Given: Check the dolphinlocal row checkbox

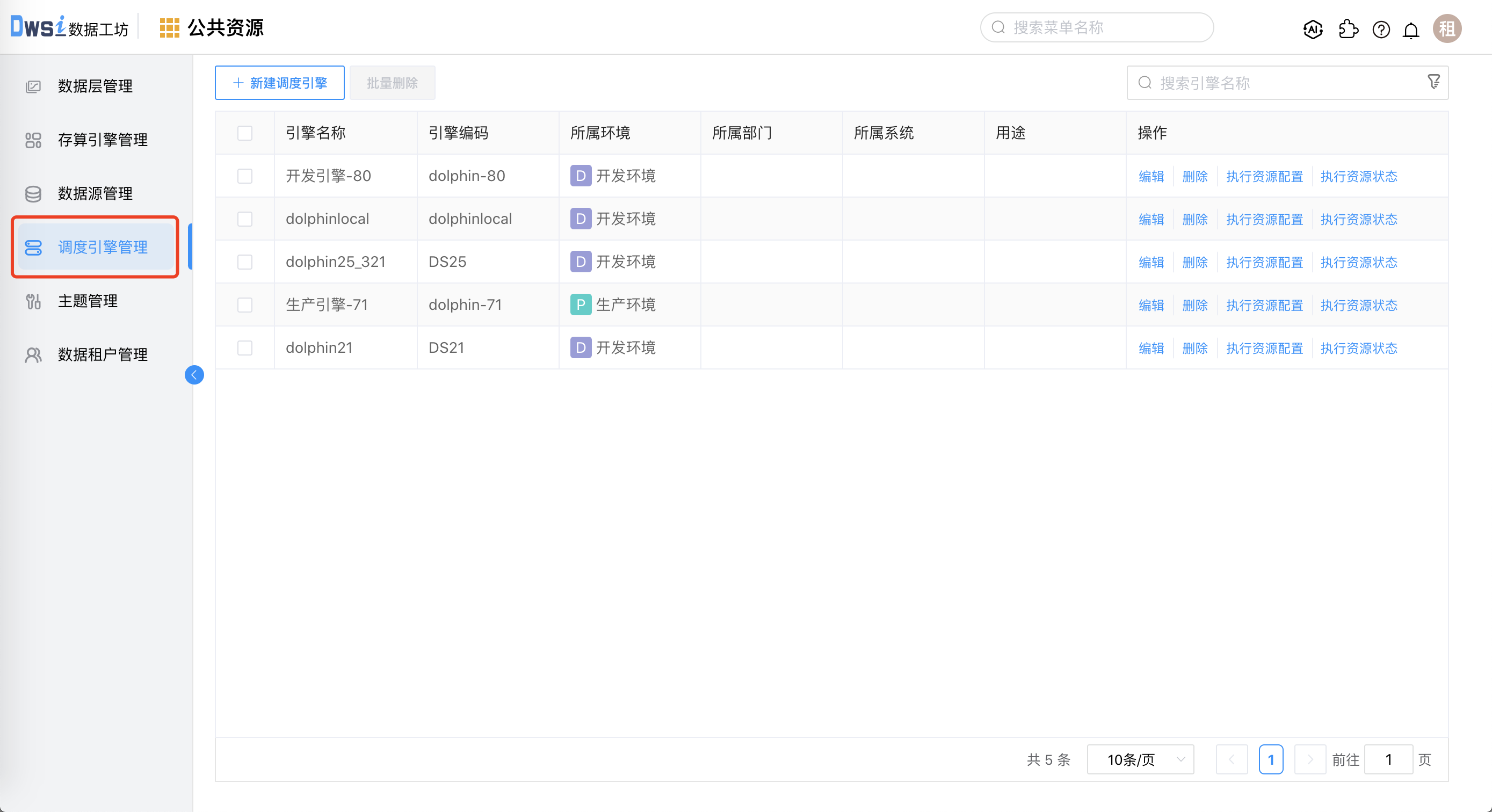Looking at the screenshot, I should point(245,219).
